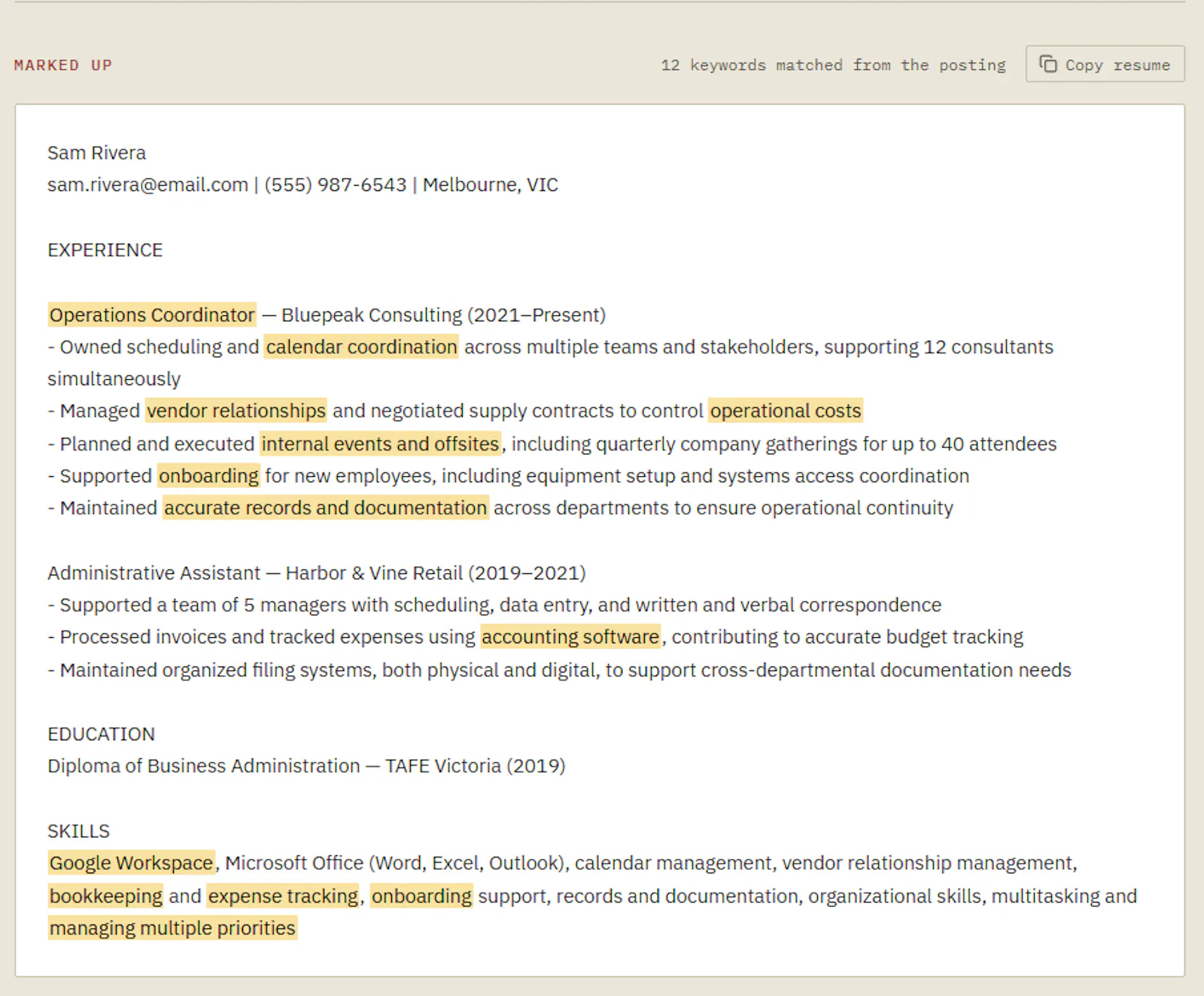This screenshot has height=996, width=1204.
Task: Click highlighted keyword Operations Coordinator
Action: point(152,314)
